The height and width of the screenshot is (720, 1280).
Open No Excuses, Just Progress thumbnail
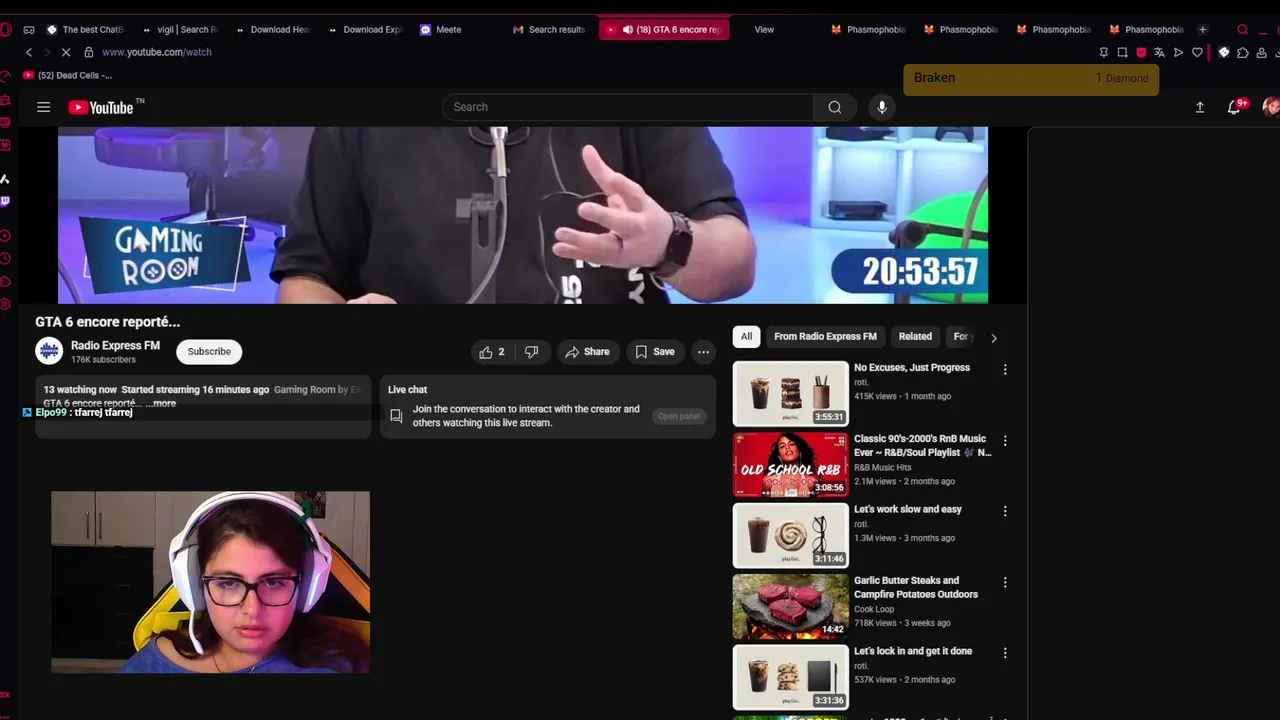pyautogui.click(x=791, y=394)
